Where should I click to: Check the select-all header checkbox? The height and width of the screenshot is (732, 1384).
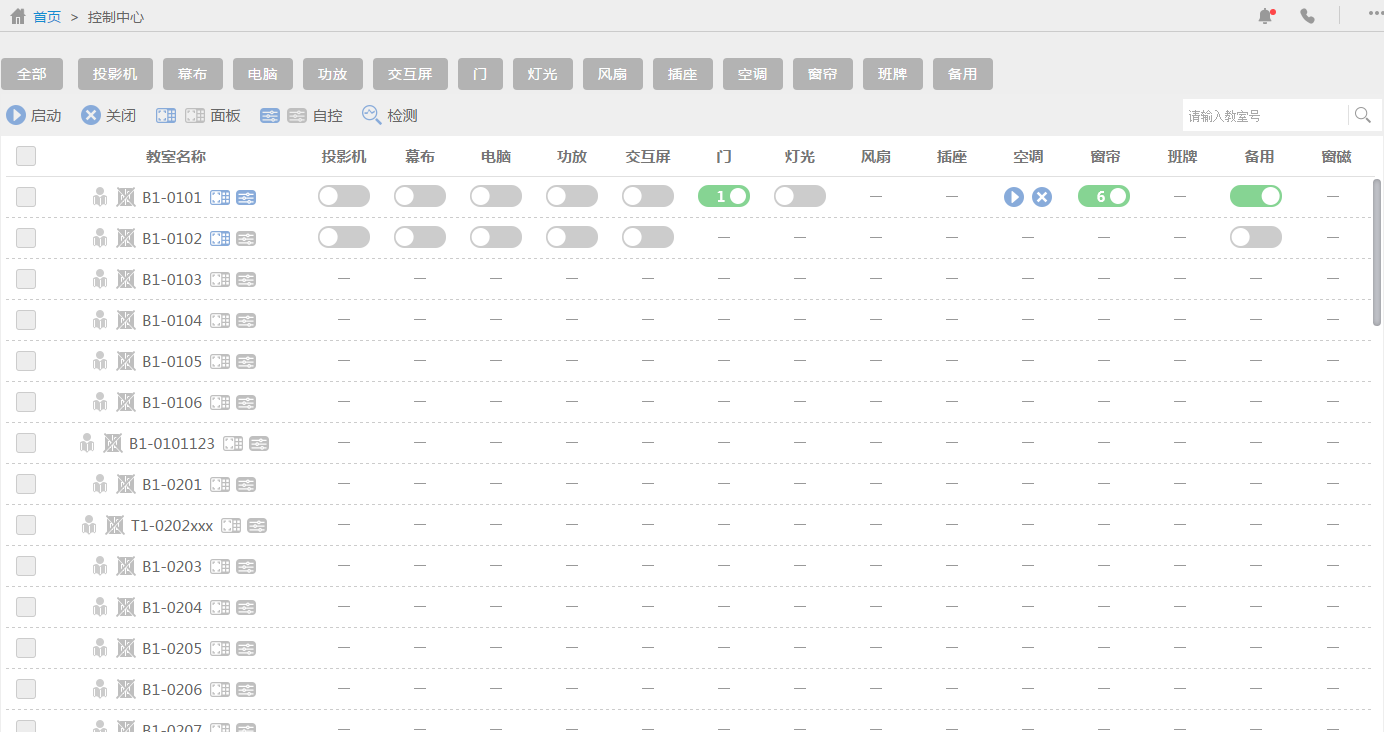26,156
